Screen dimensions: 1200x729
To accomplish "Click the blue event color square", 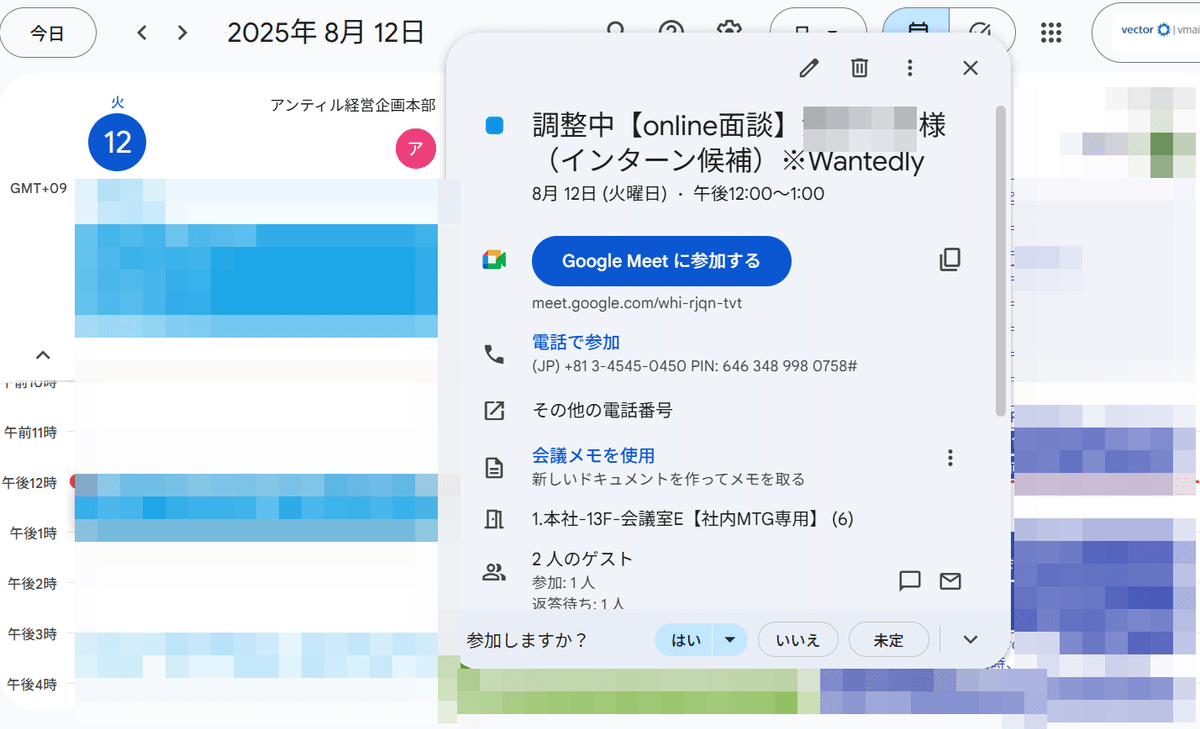I will [494, 126].
